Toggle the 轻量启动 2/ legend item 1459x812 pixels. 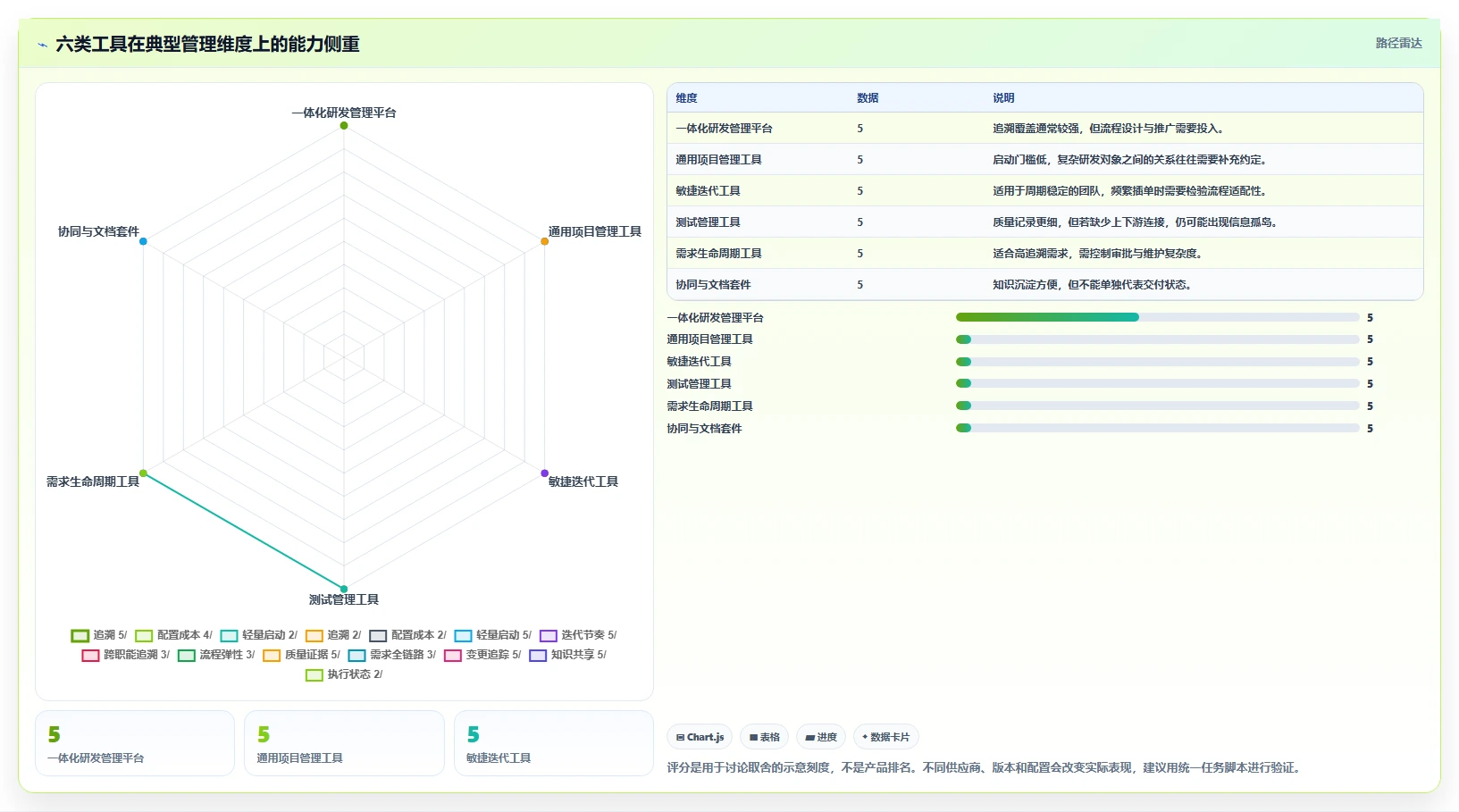tap(258, 635)
